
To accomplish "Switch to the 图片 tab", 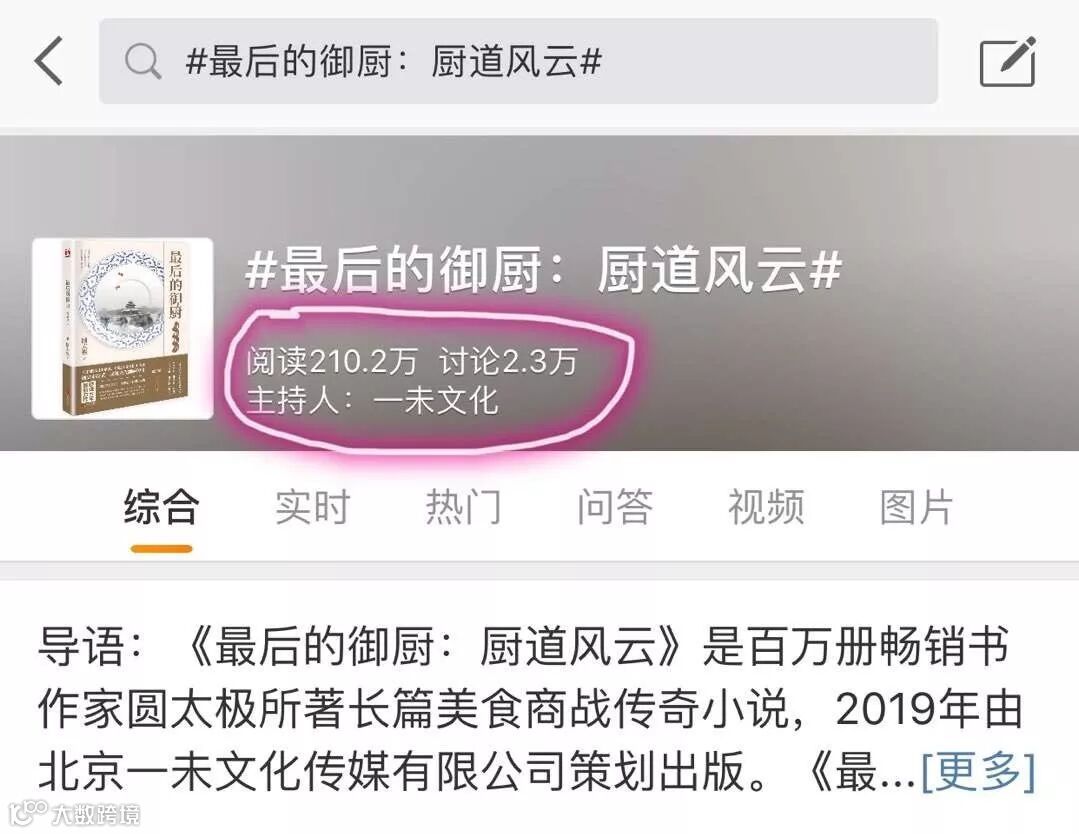I will point(917,506).
